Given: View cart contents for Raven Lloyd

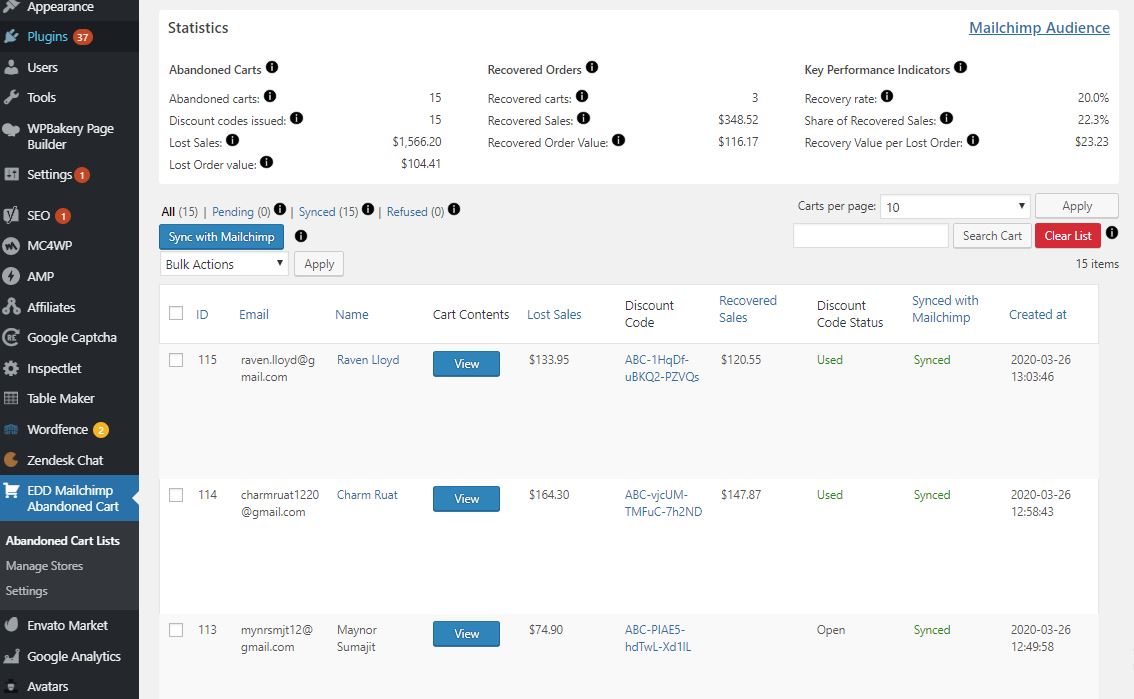Looking at the screenshot, I should (x=466, y=364).
